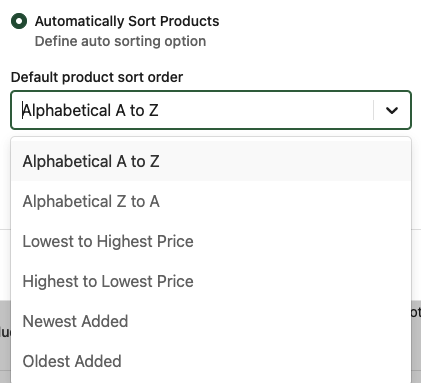Click the Alphabetical A to Z text inside combo box

coord(90,110)
